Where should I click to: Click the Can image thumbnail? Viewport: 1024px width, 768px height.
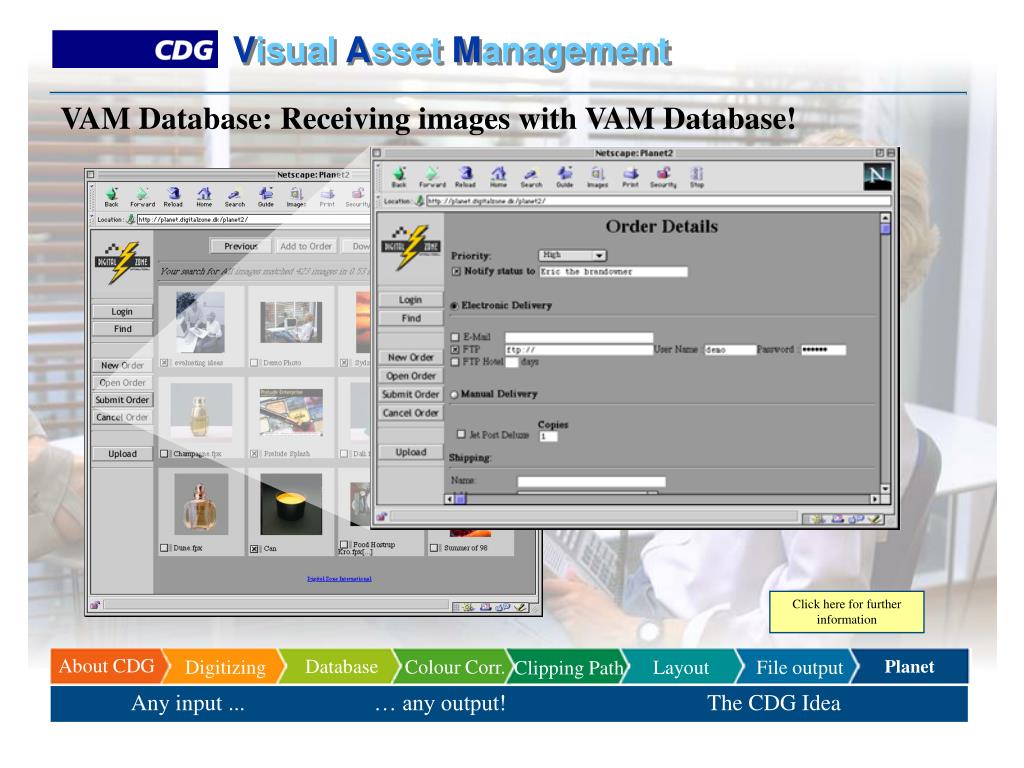tap(291, 505)
